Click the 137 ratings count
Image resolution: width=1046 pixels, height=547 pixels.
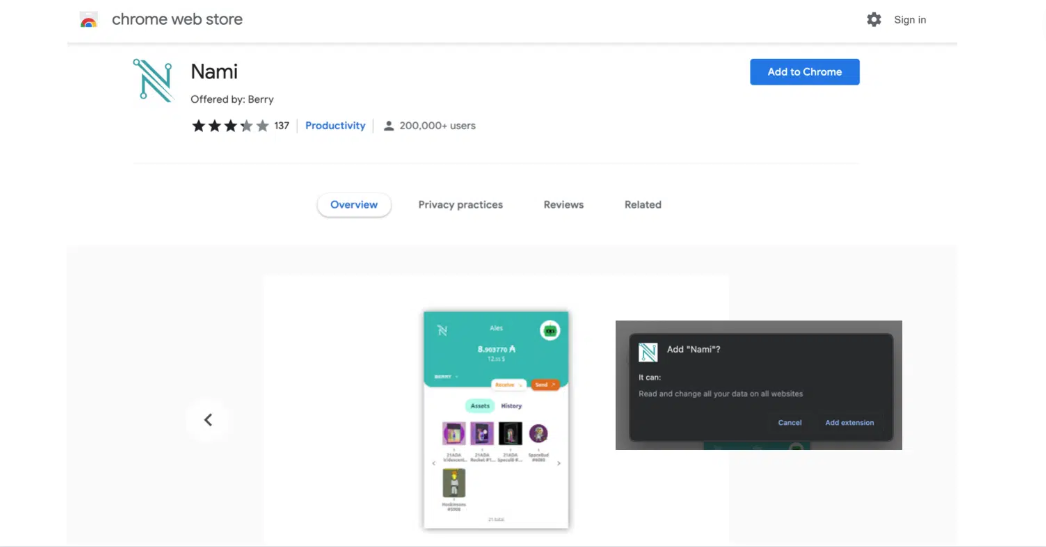click(x=282, y=125)
